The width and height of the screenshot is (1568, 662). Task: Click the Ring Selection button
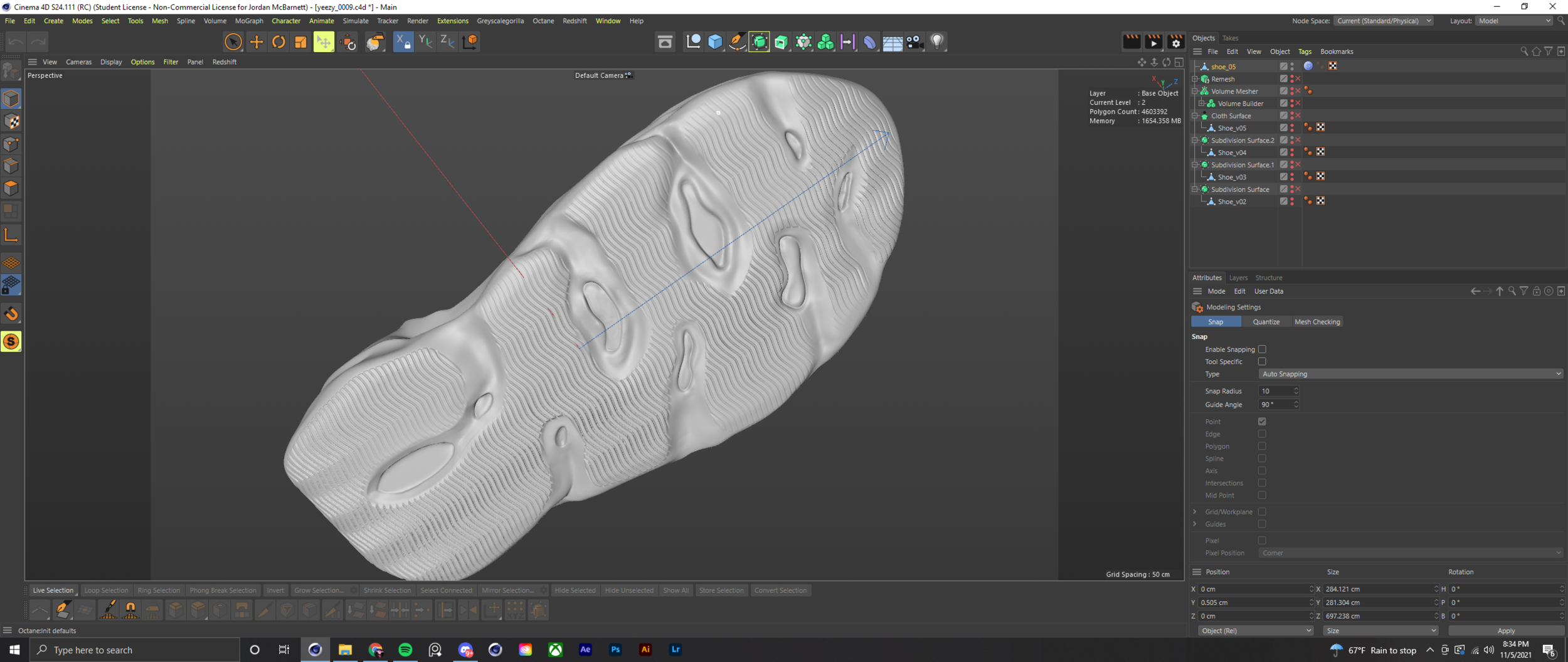point(159,590)
